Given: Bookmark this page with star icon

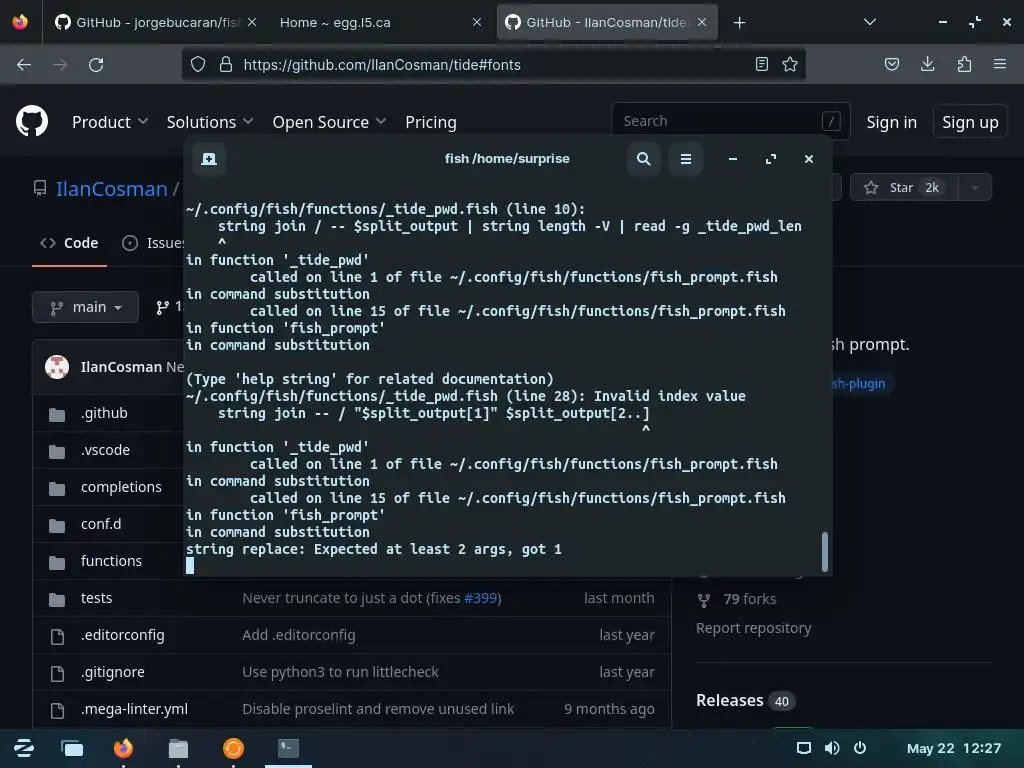Looking at the screenshot, I should click(x=790, y=64).
